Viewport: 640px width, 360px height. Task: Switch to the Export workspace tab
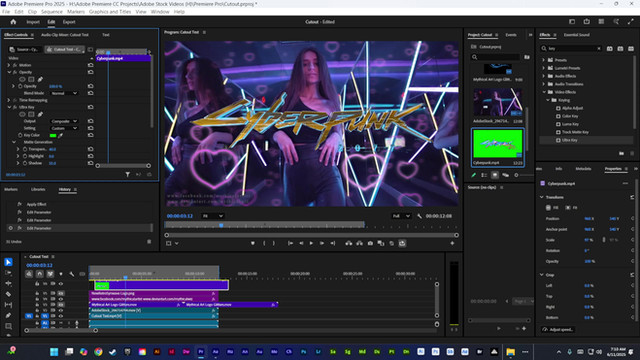pyautogui.click(x=69, y=22)
